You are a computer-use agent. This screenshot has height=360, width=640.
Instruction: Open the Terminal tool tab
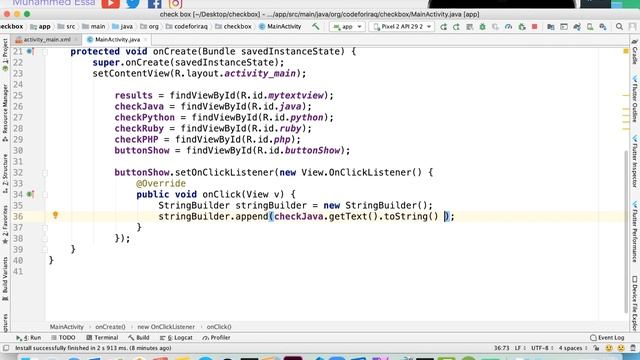[102, 338]
